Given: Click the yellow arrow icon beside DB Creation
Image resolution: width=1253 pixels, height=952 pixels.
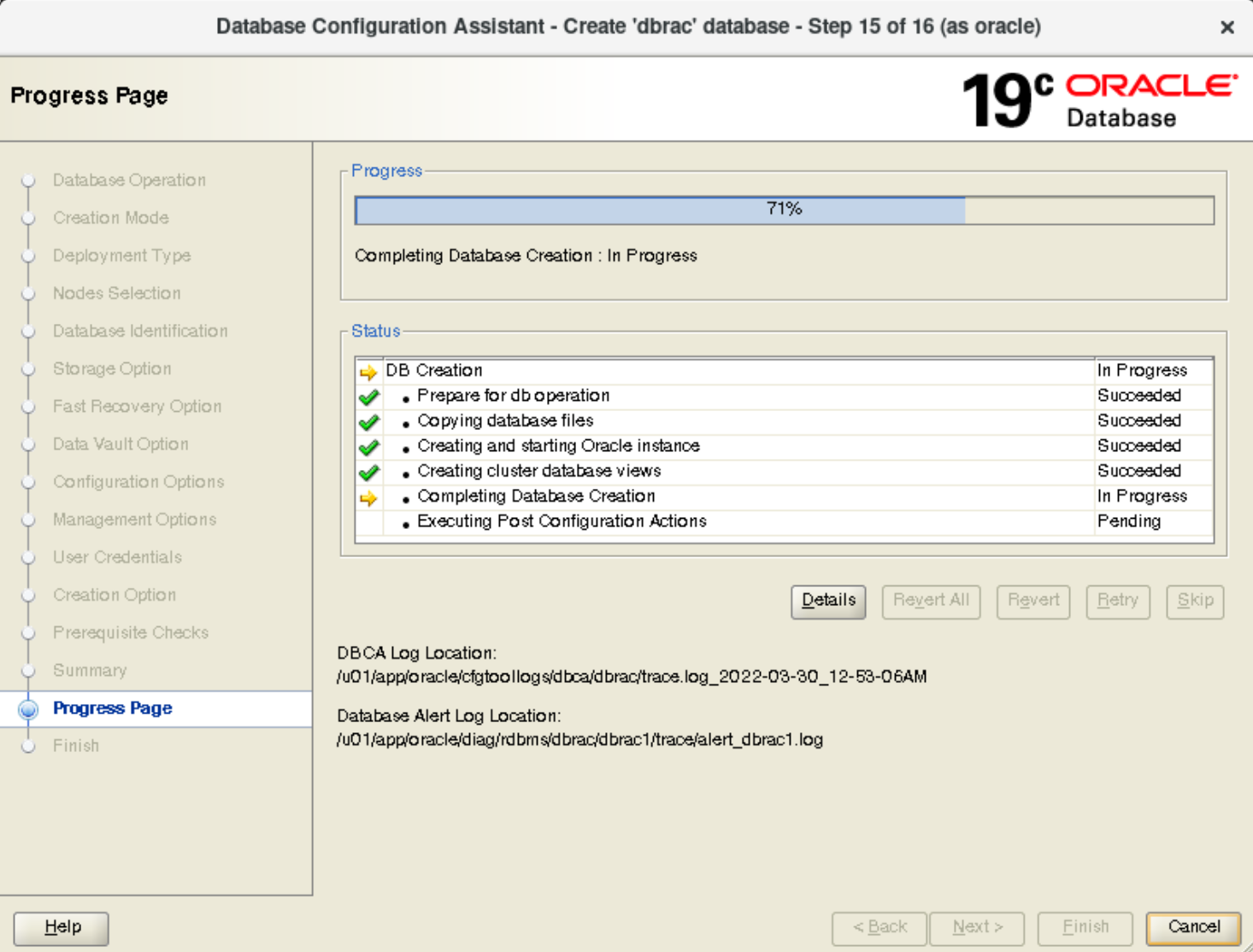Looking at the screenshot, I should [x=368, y=372].
